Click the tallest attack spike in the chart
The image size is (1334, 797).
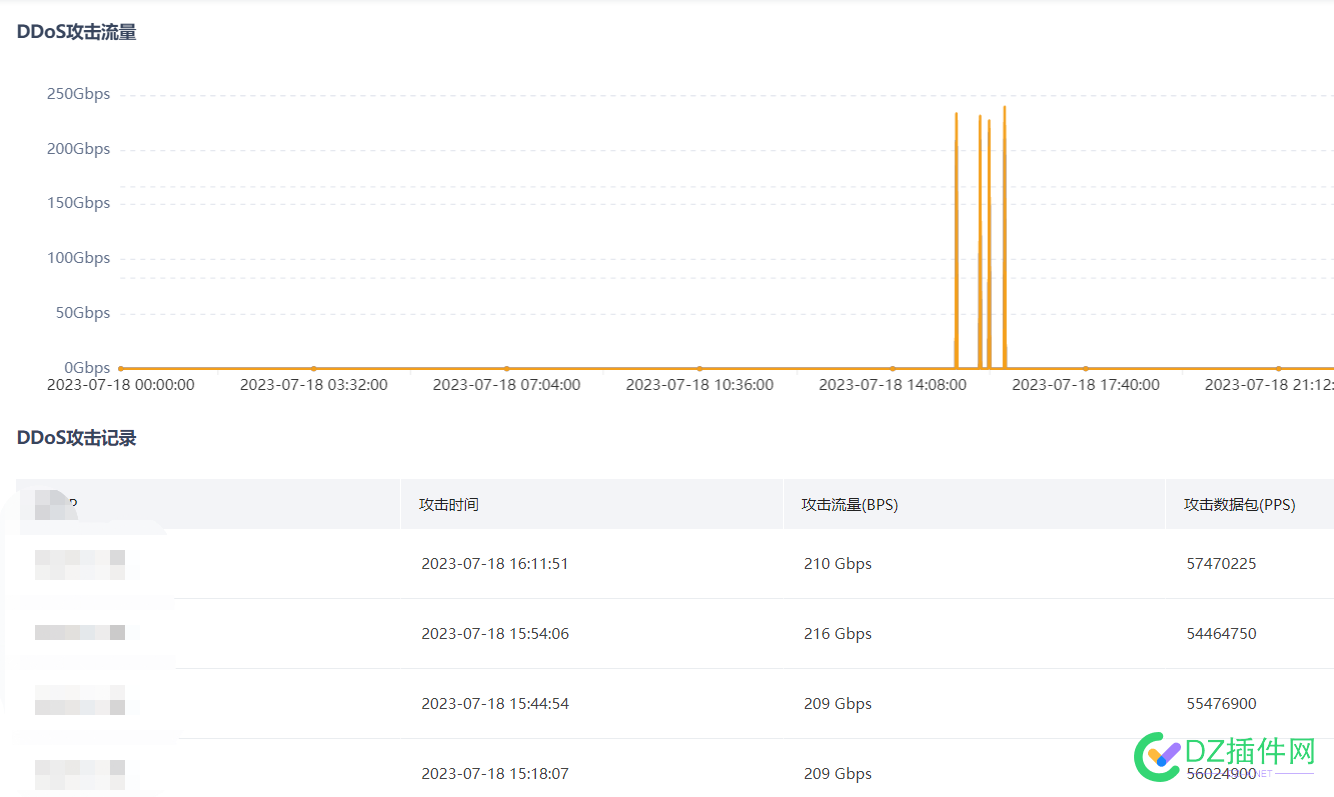pyautogui.click(x=1004, y=237)
